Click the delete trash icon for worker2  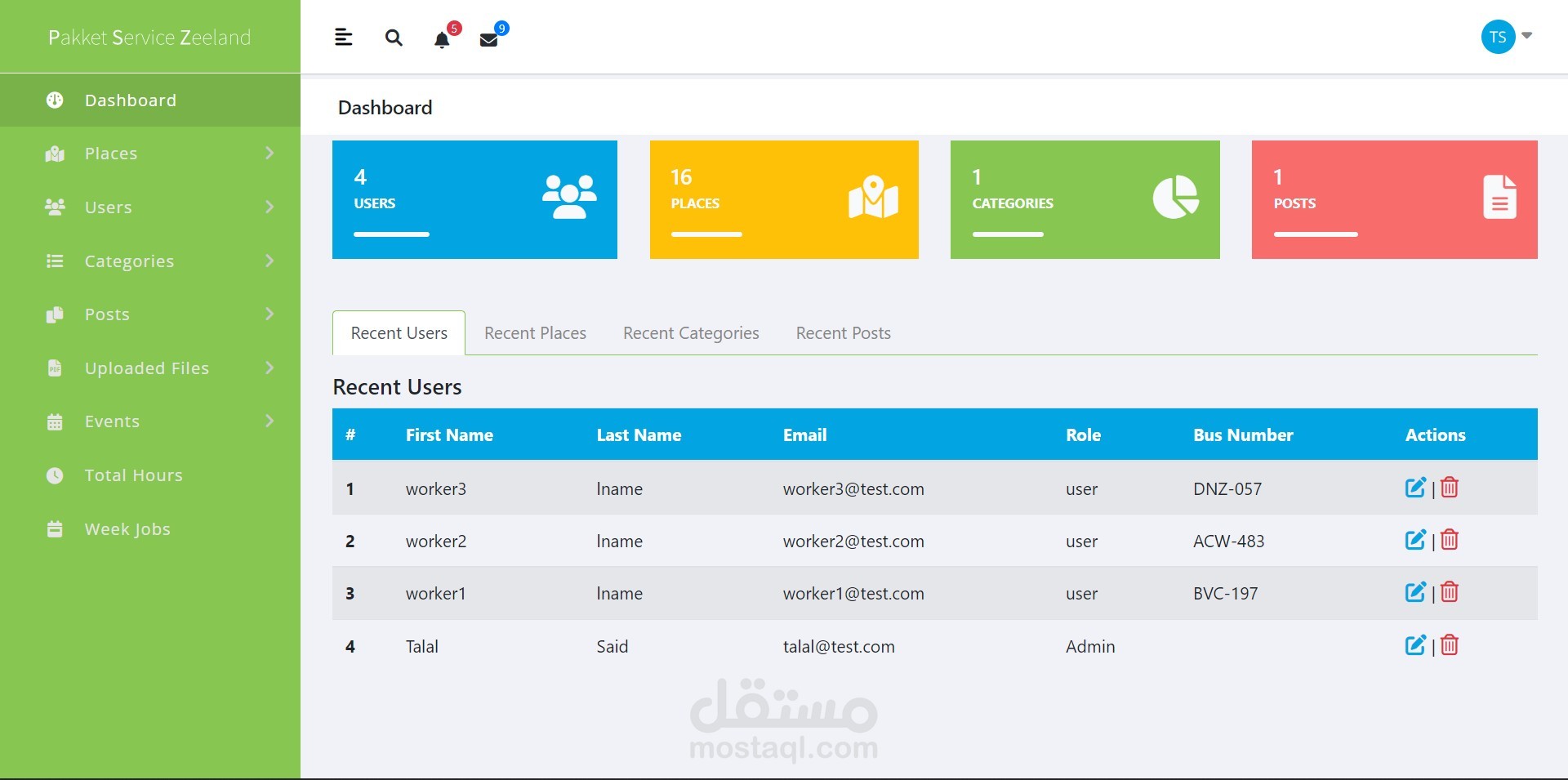(1449, 539)
